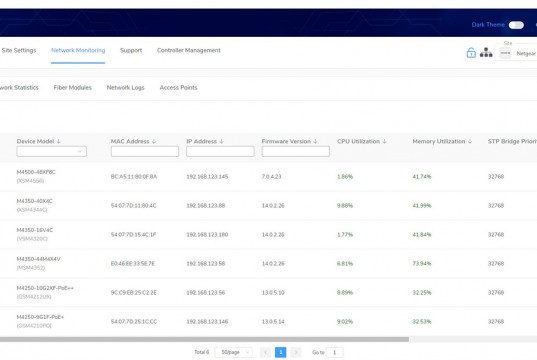
Task: Click the MAC Address filter field
Action: 145,151
